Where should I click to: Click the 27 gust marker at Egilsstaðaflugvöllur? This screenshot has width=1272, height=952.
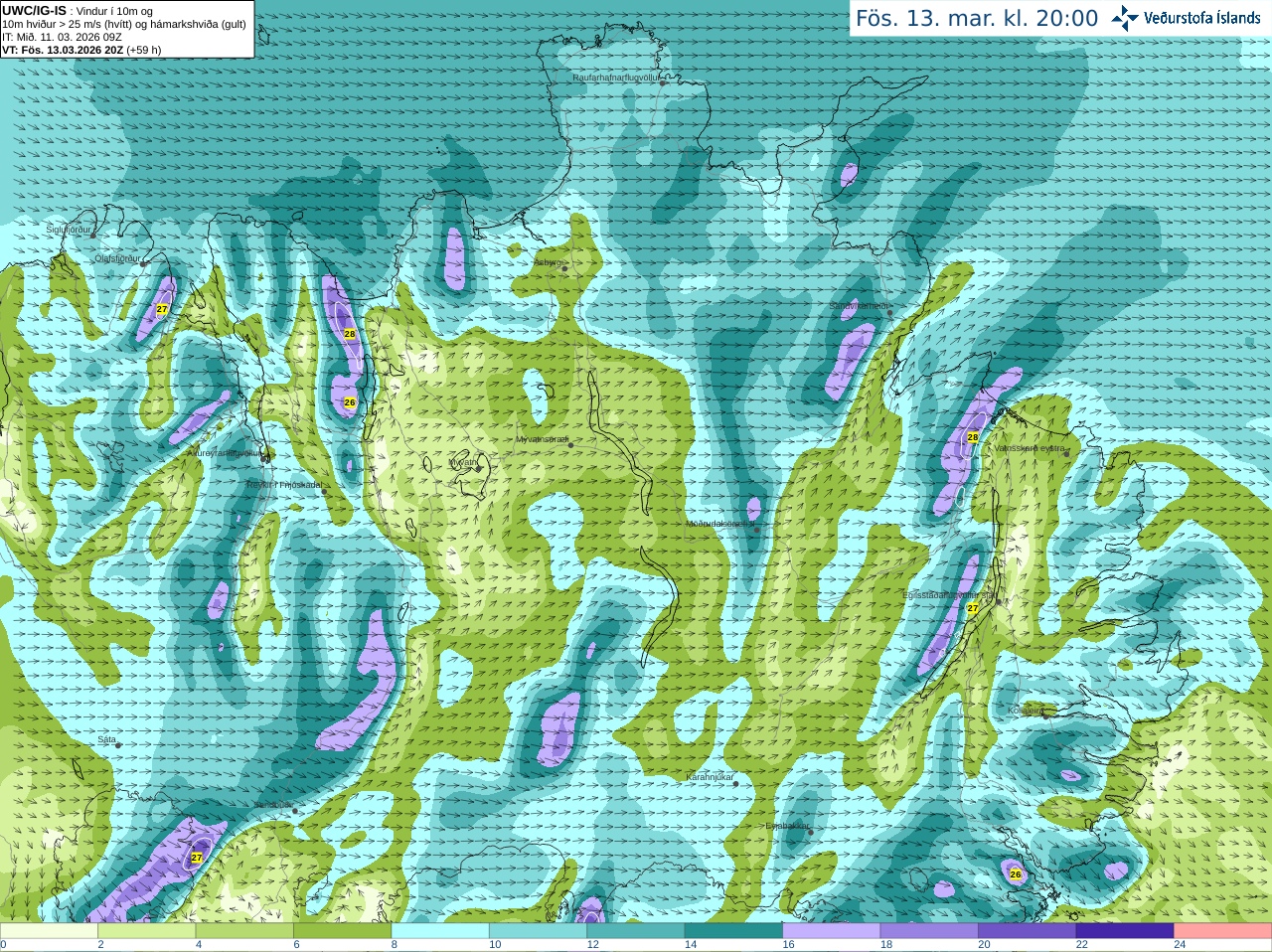pyautogui.click(x=973, y=608)
